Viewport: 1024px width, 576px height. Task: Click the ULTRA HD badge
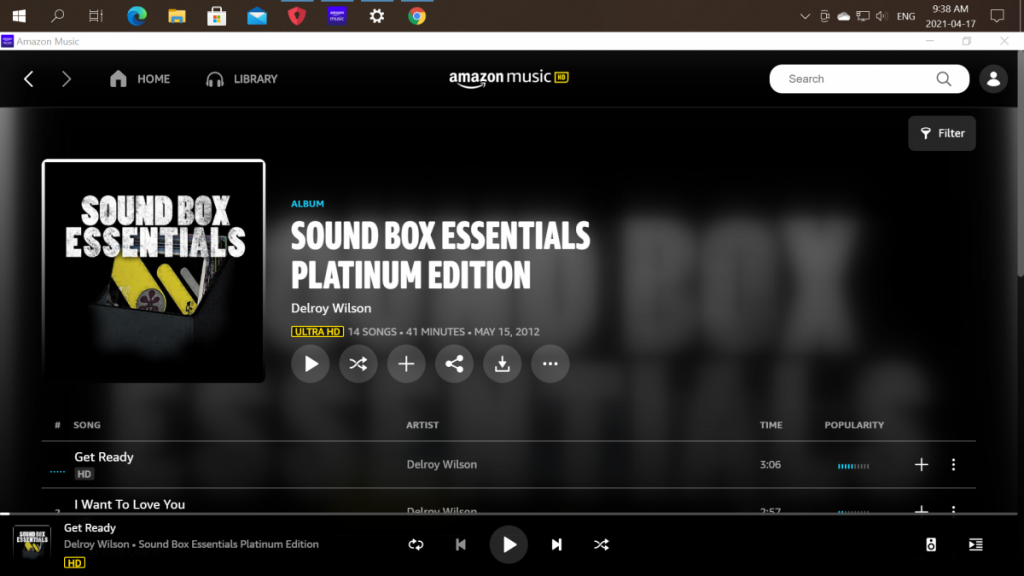point(317,332)
